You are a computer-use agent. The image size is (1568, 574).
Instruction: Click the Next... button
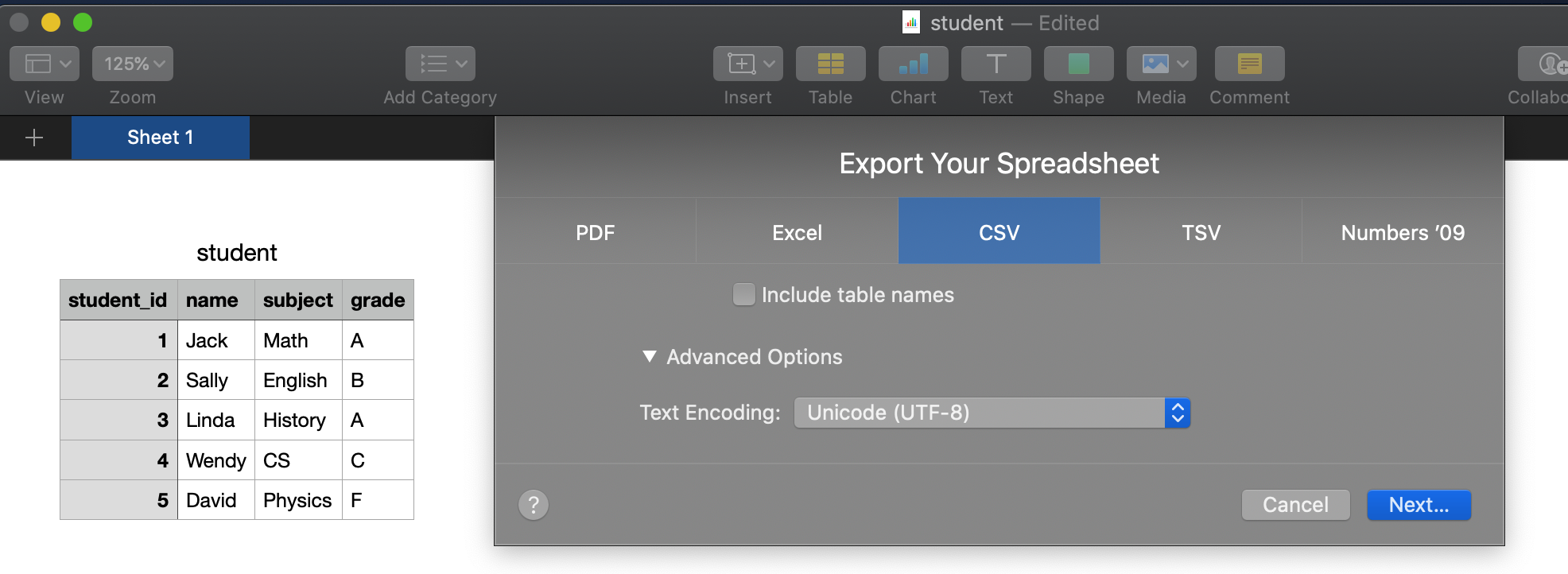tap(1419, 505)
